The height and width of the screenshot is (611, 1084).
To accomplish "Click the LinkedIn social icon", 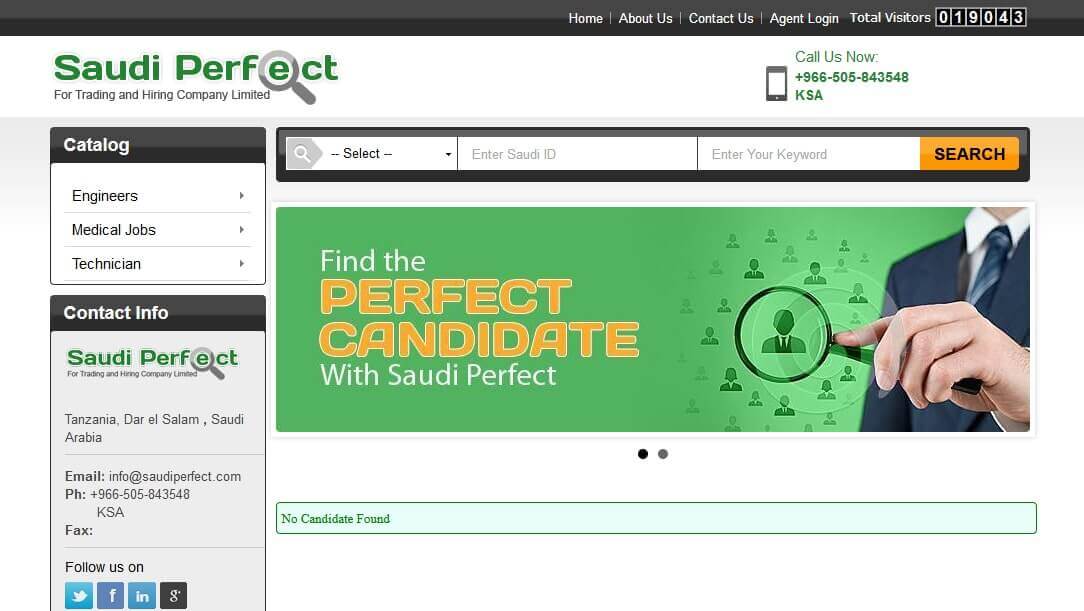I will [142, 596].
